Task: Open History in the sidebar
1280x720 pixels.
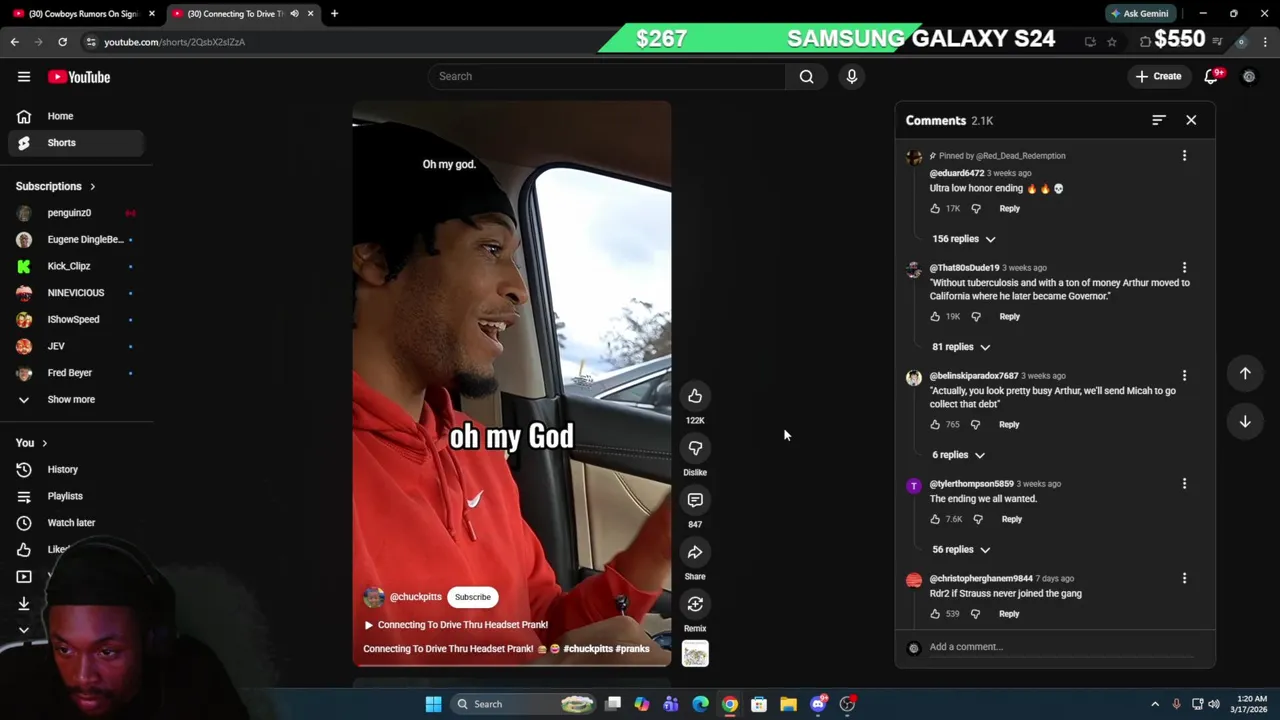Action: point(77,469)
